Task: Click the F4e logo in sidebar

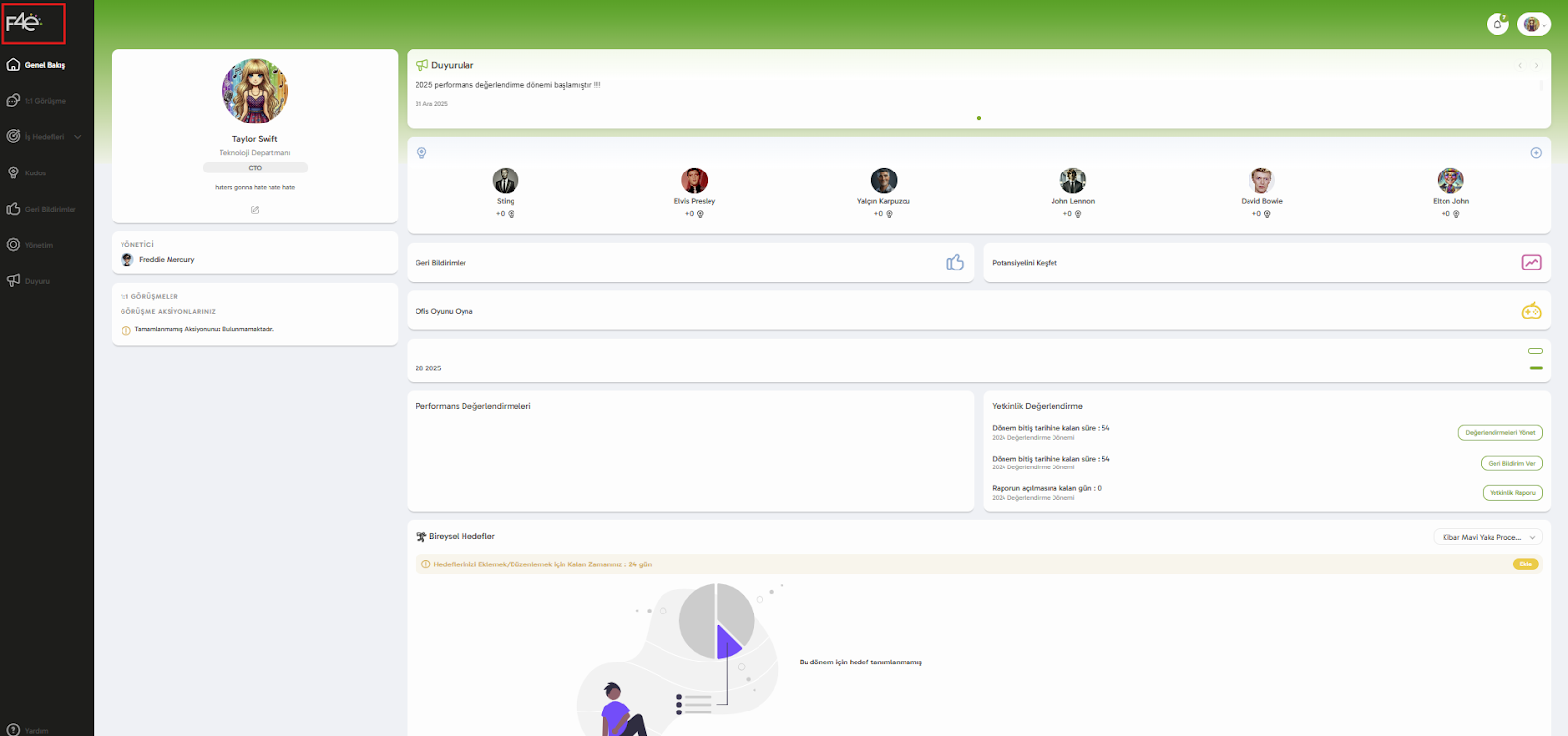Action: click(24, 23)
